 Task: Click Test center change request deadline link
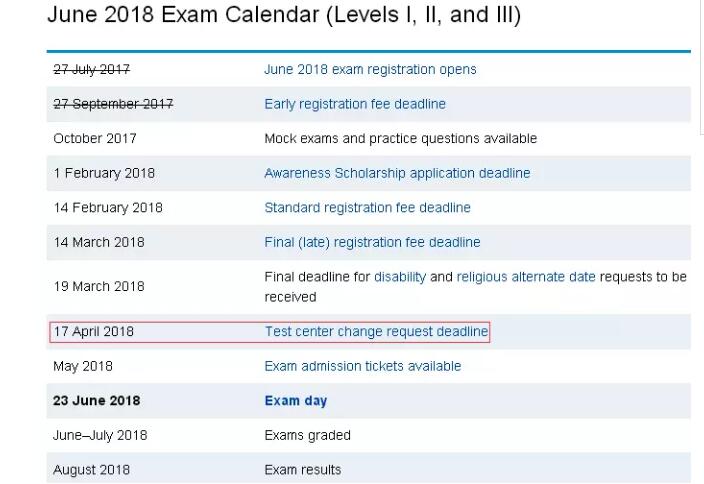(376, 331)
